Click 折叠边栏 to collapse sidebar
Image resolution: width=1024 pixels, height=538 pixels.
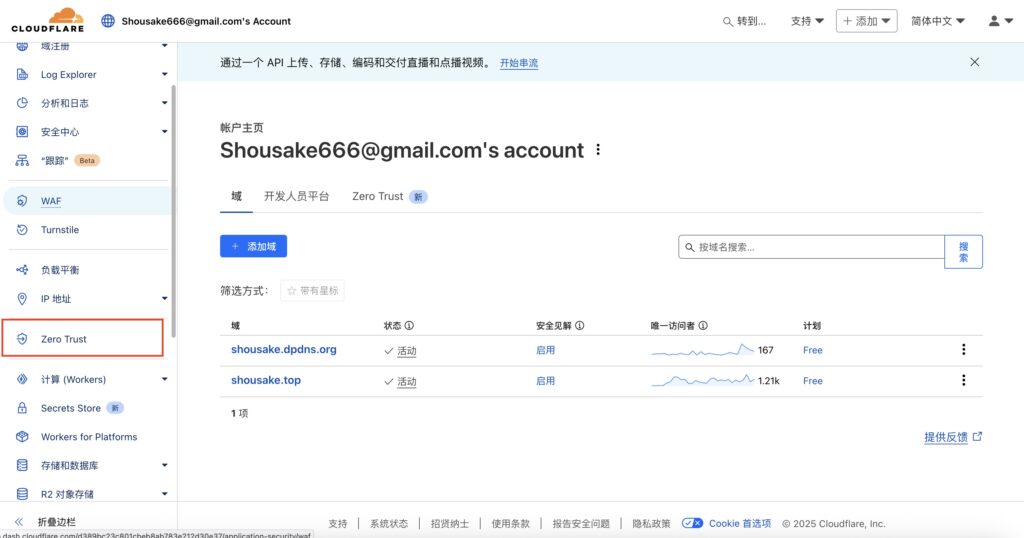56,522
